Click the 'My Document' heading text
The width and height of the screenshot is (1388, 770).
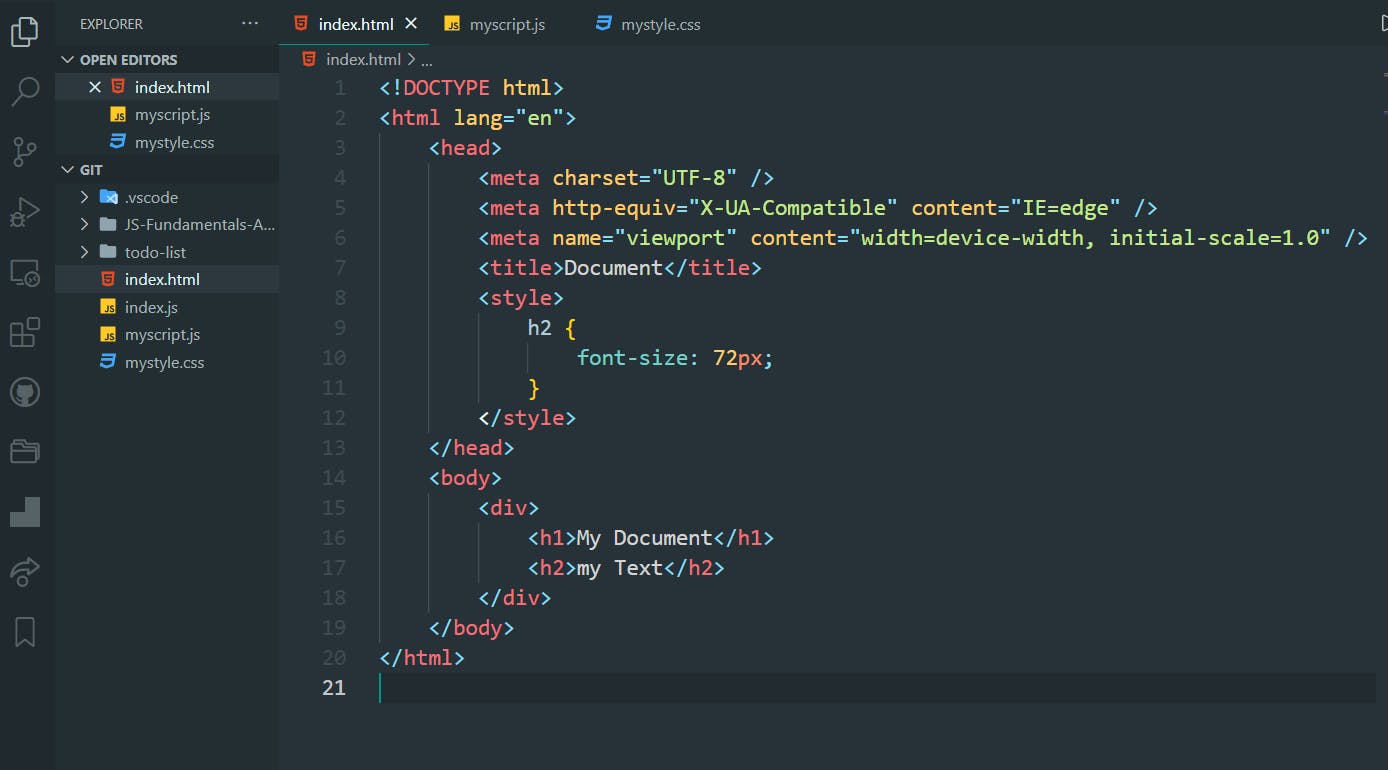(x=644, y=538)
